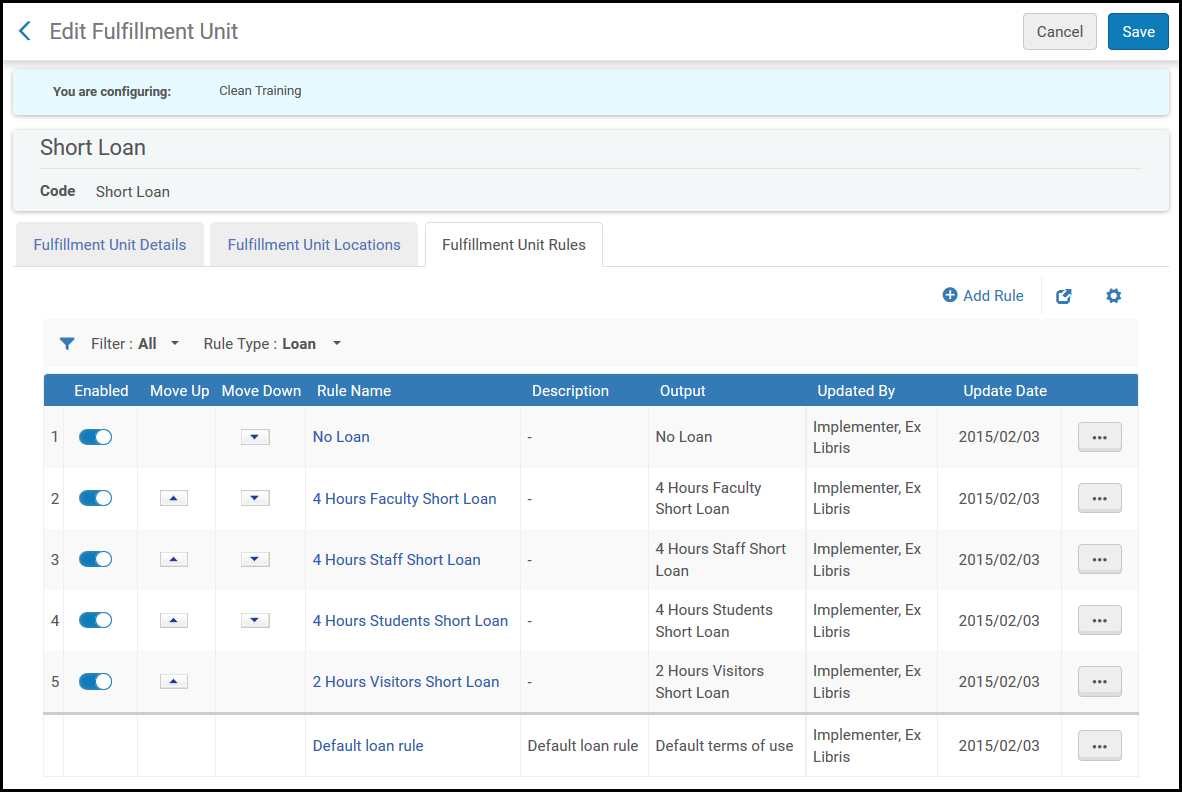Click the filter funnel icon
This screenshot has width=1182, height=792.
[67, 344]
